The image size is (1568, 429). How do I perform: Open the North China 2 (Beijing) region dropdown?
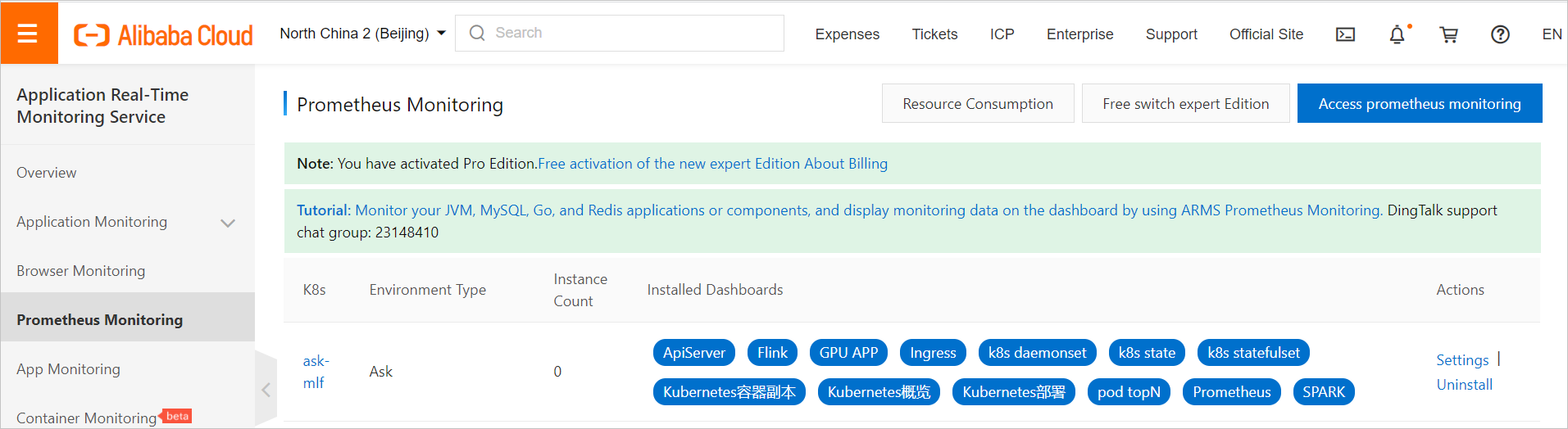click(x=362, y=34)
